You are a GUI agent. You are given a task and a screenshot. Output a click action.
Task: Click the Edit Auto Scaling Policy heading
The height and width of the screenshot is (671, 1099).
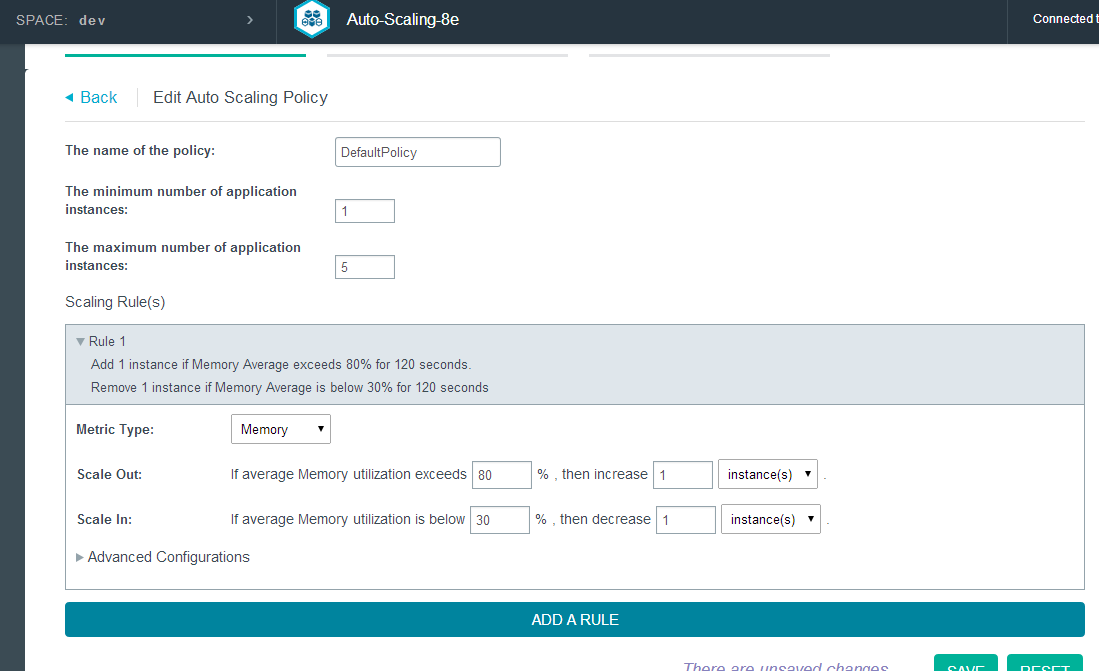click(240, 97)
